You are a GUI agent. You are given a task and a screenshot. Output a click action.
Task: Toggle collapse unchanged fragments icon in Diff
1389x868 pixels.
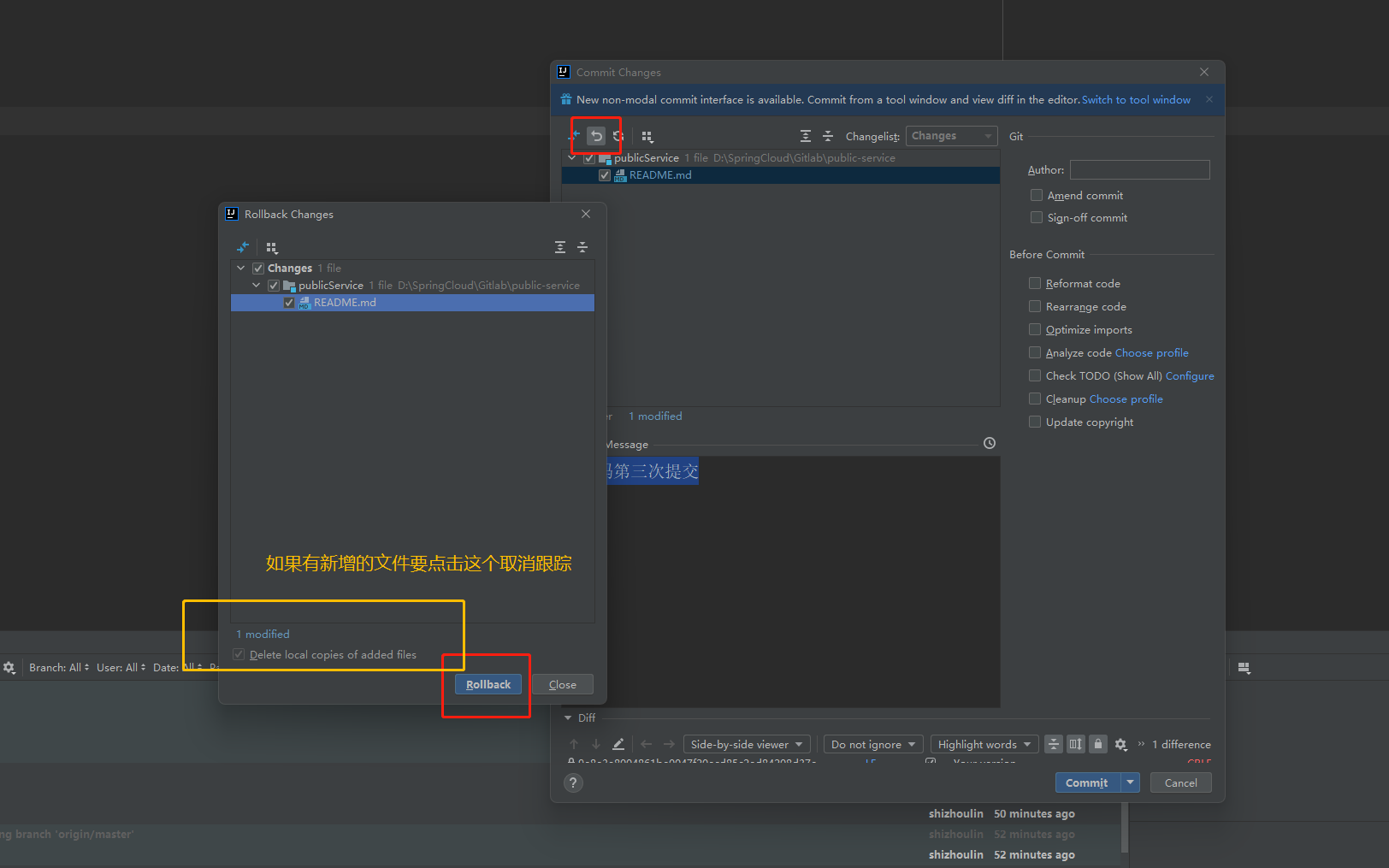pyautogui.click(x=1054, y=744)
